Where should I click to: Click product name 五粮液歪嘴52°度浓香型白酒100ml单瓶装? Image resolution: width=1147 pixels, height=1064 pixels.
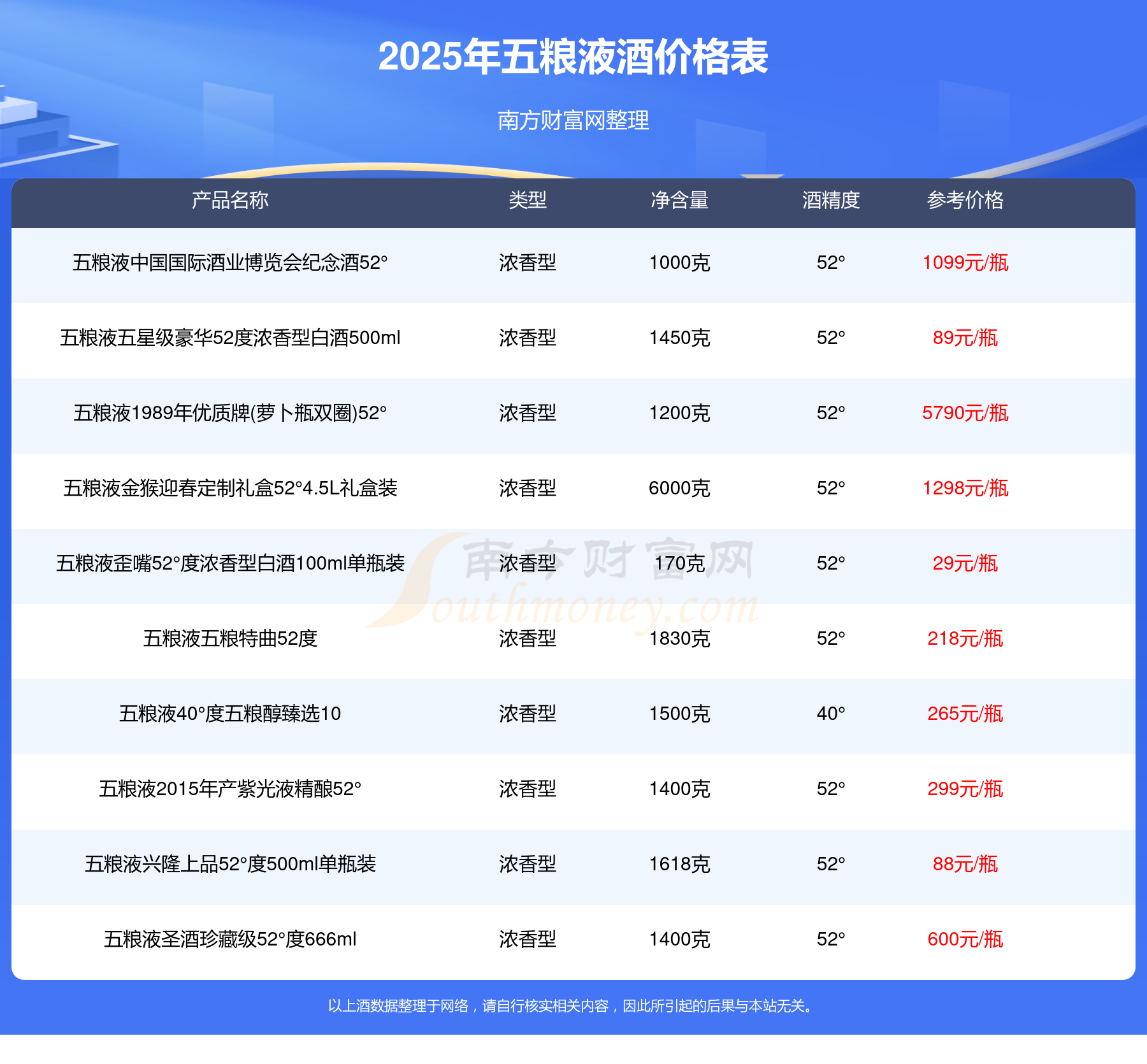pyautogui.click(x=230, y=563)
